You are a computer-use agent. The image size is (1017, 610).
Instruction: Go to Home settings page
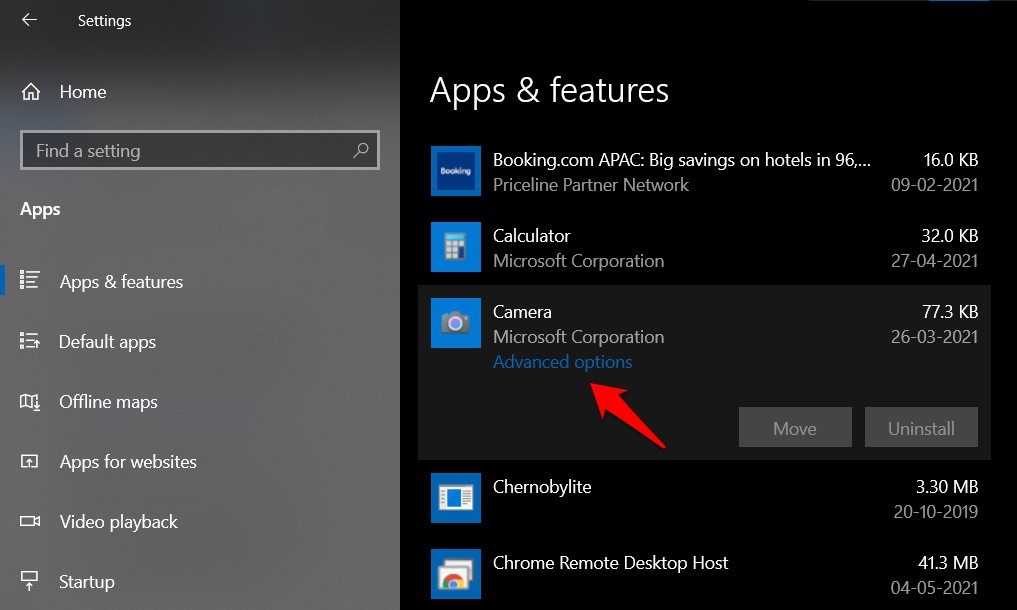[x=83, y=92]
